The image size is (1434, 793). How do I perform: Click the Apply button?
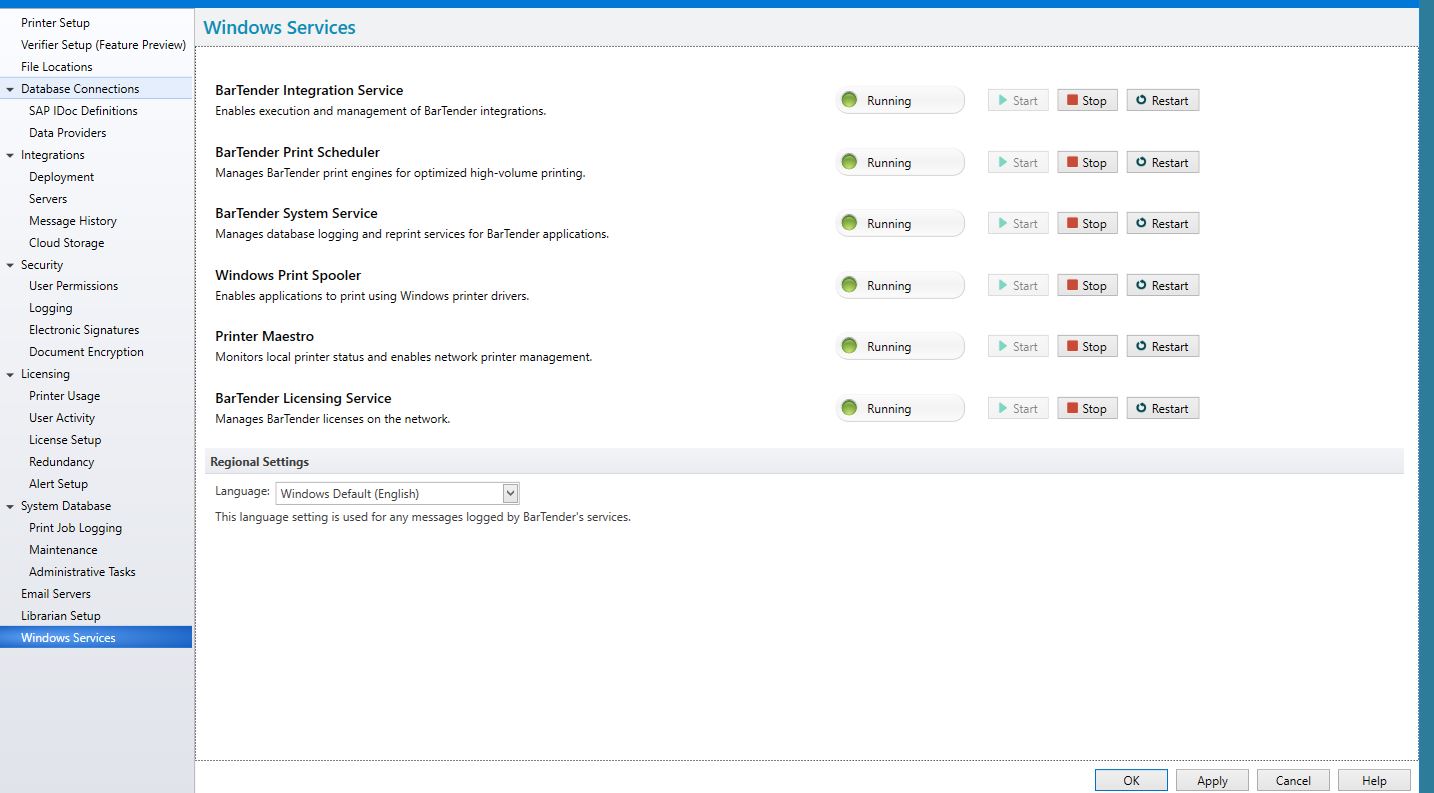coord(1212,781)
